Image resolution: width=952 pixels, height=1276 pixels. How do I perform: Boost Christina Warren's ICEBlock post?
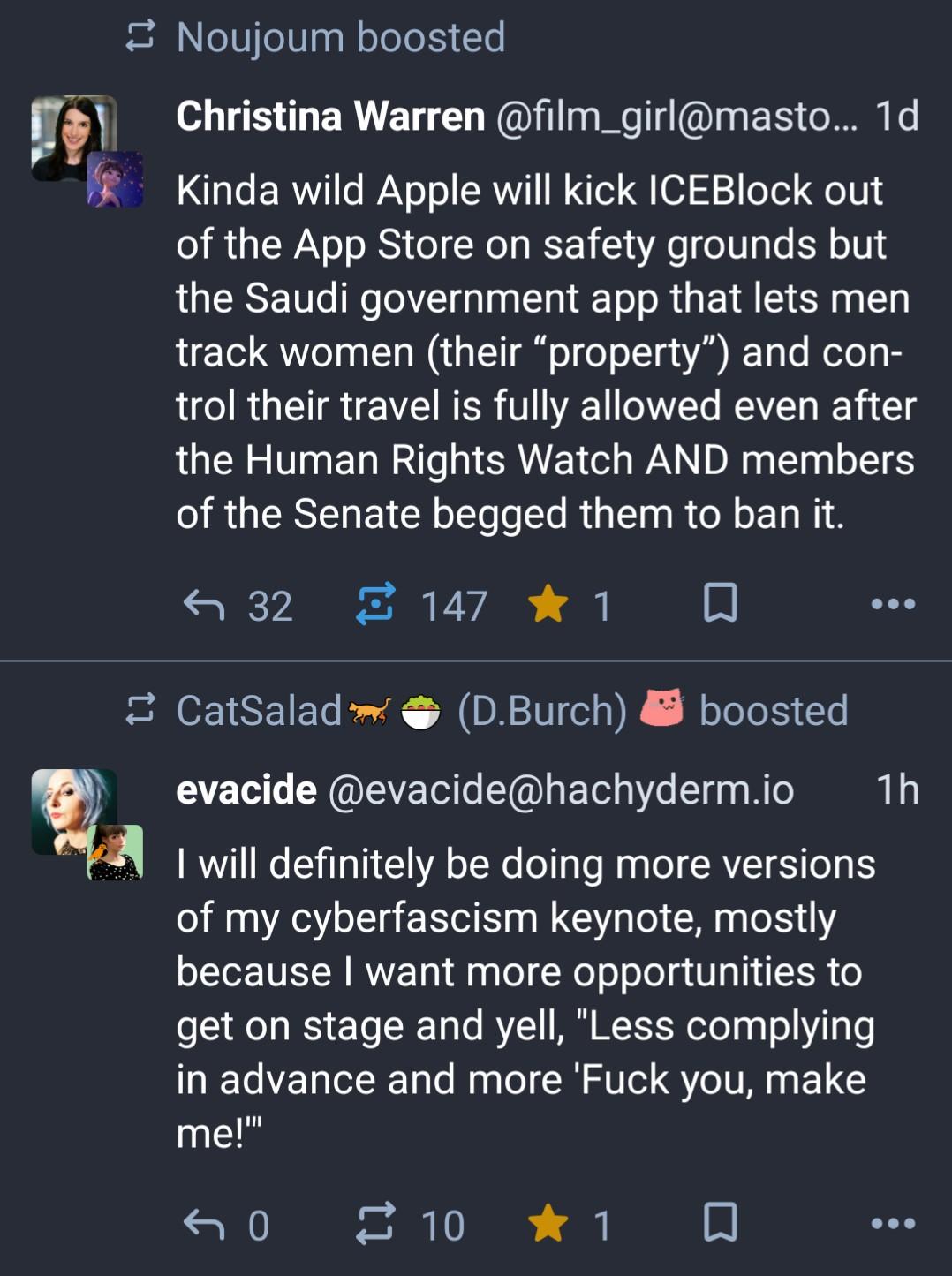375,606
